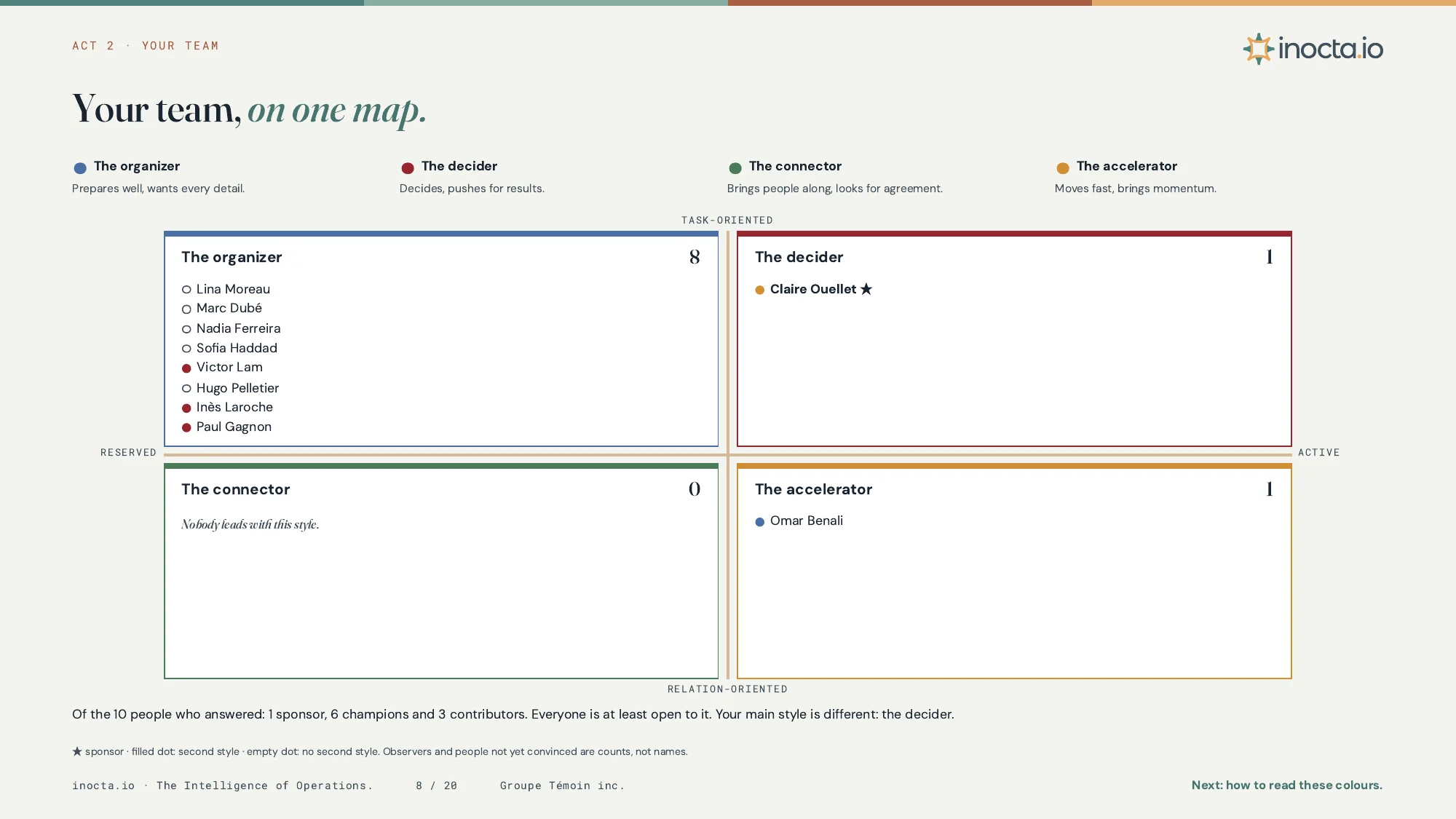This screenshot has width=1456, height=819.
Task: Click the orange dot before Claire Ouellet
Action: (x=760, y=290)
